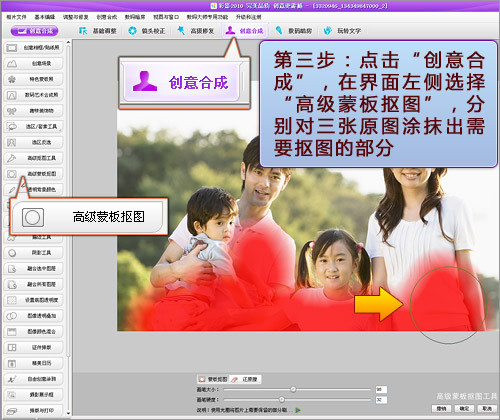The height and width of the screenshot is (420, 500).
Task: Select the 排版与打印 layout and print tool
Action: [x=33, y=410]
